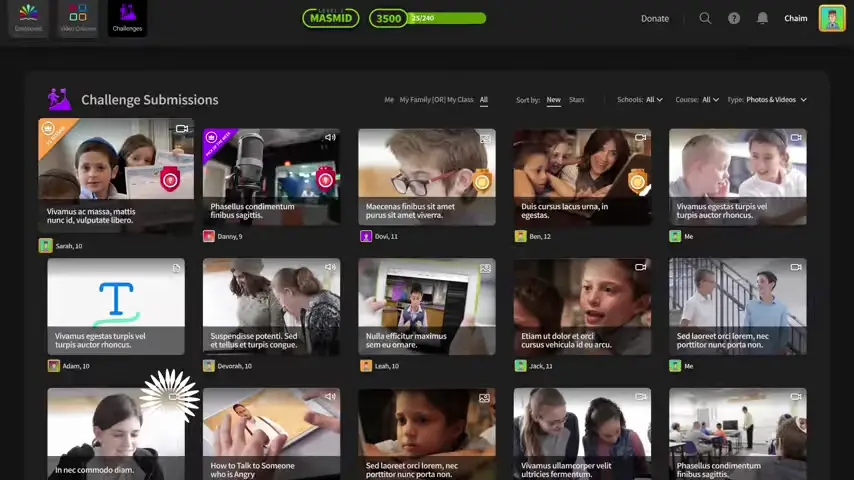Open notifications via the bell icon
This screenshot has width=854, height=480.
point(762,18)
